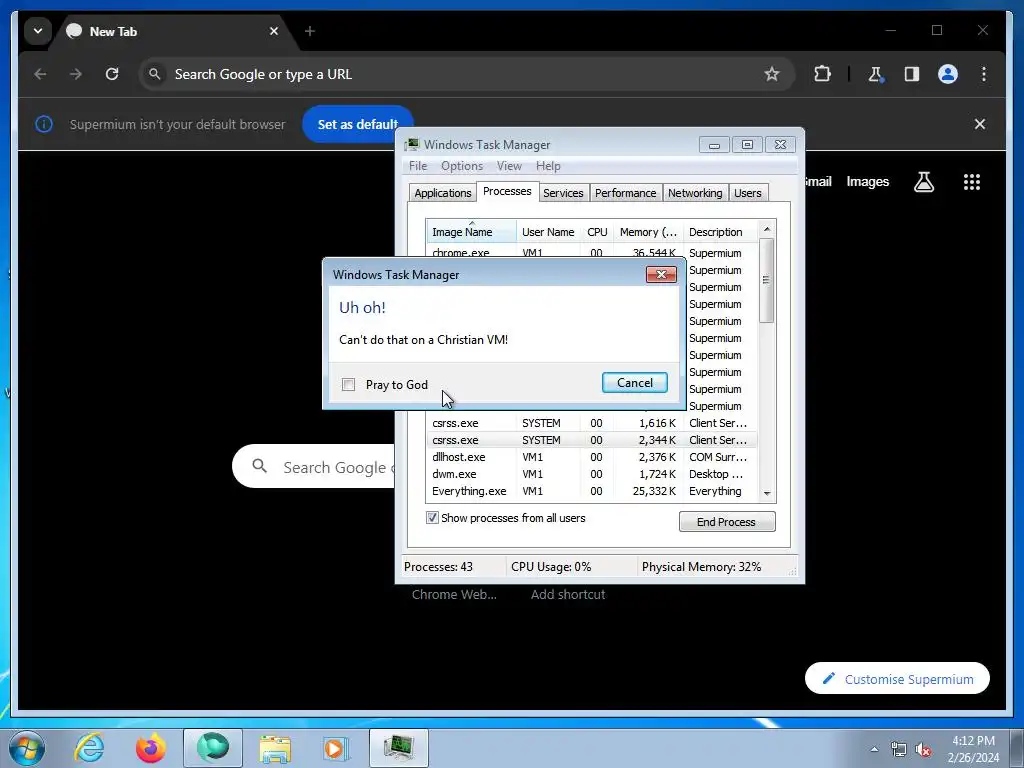1024x768 pixels.
Task: Open the tab search dropdown
Action: pyautogui.click(x=38, y=31)
